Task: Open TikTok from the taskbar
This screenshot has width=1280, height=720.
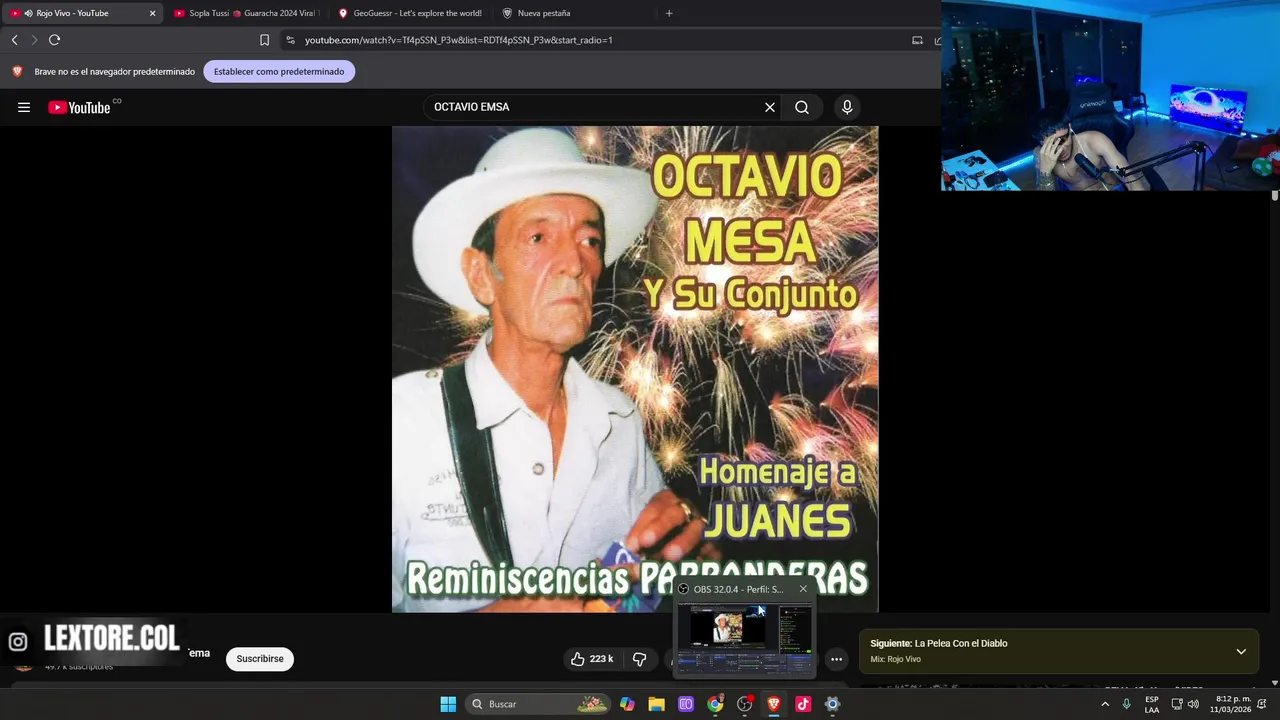Action: (x=803, y=704)
